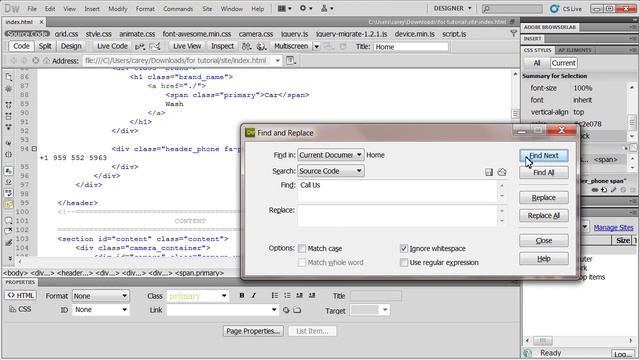The height and width of the screenshot is (360, 640).
Task: Click the browse folder icon beside Link field
Action: click(x=297, y=310)
